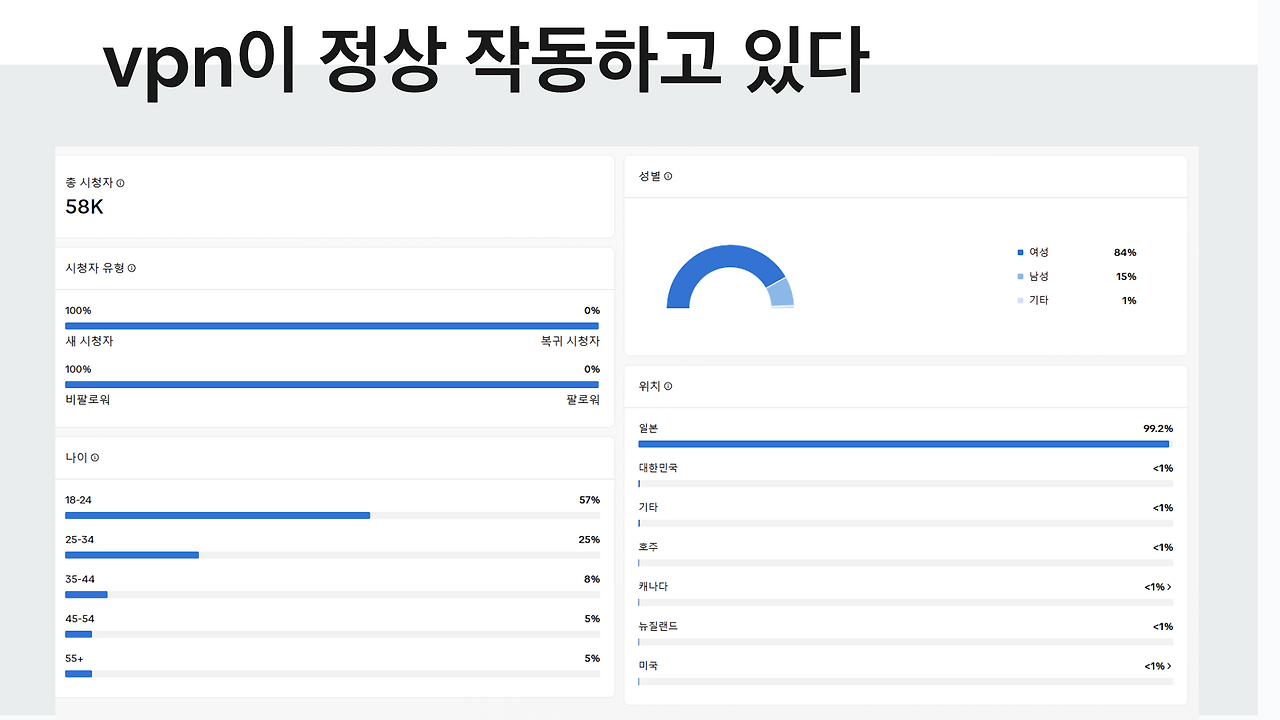Click info icon beside 성별

[668, 176]
